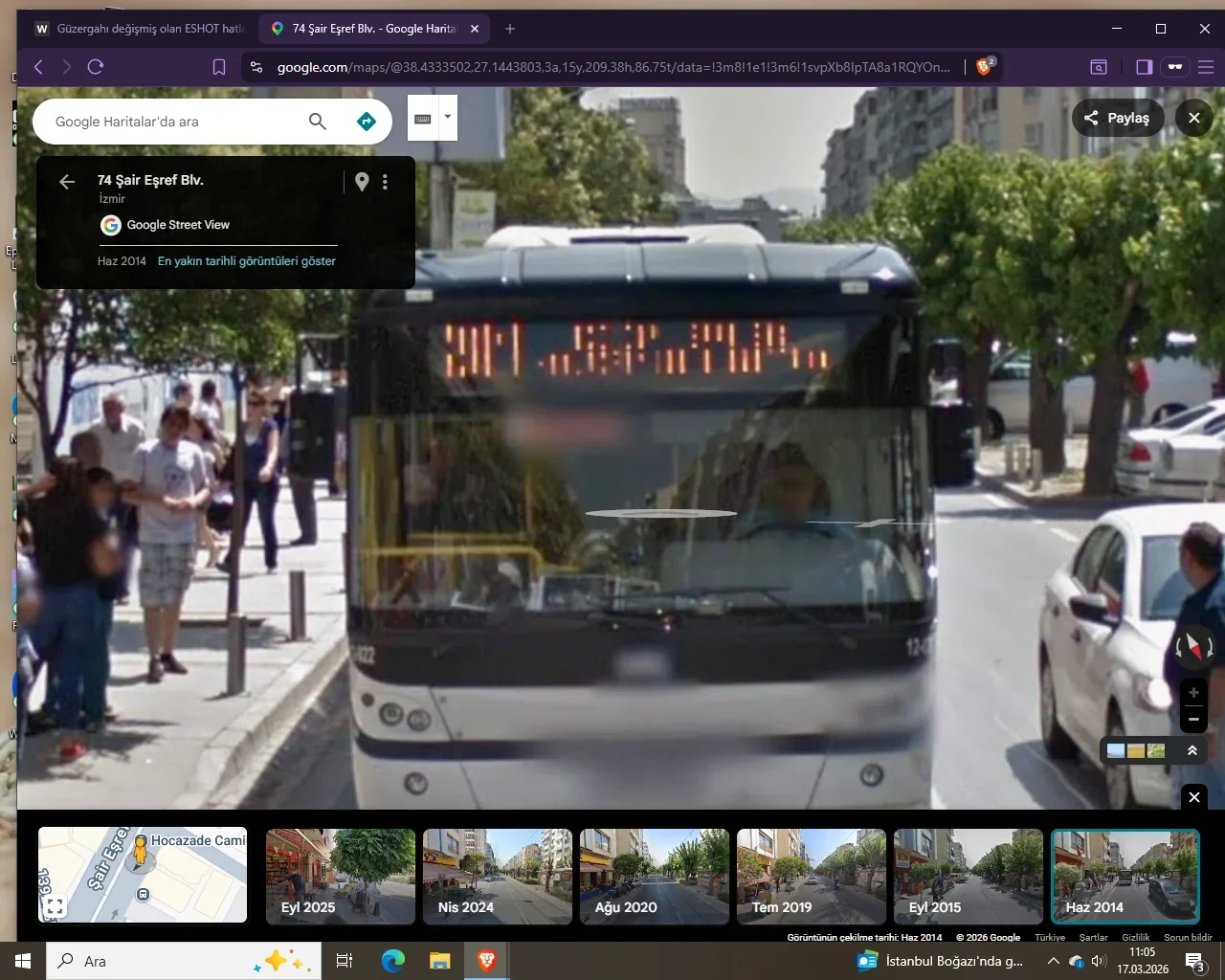This screenshot has width=1225, height=980.
Task: Toggle the browser sidebar panel
Action: pyautogui.click(x=1144, y=67)
